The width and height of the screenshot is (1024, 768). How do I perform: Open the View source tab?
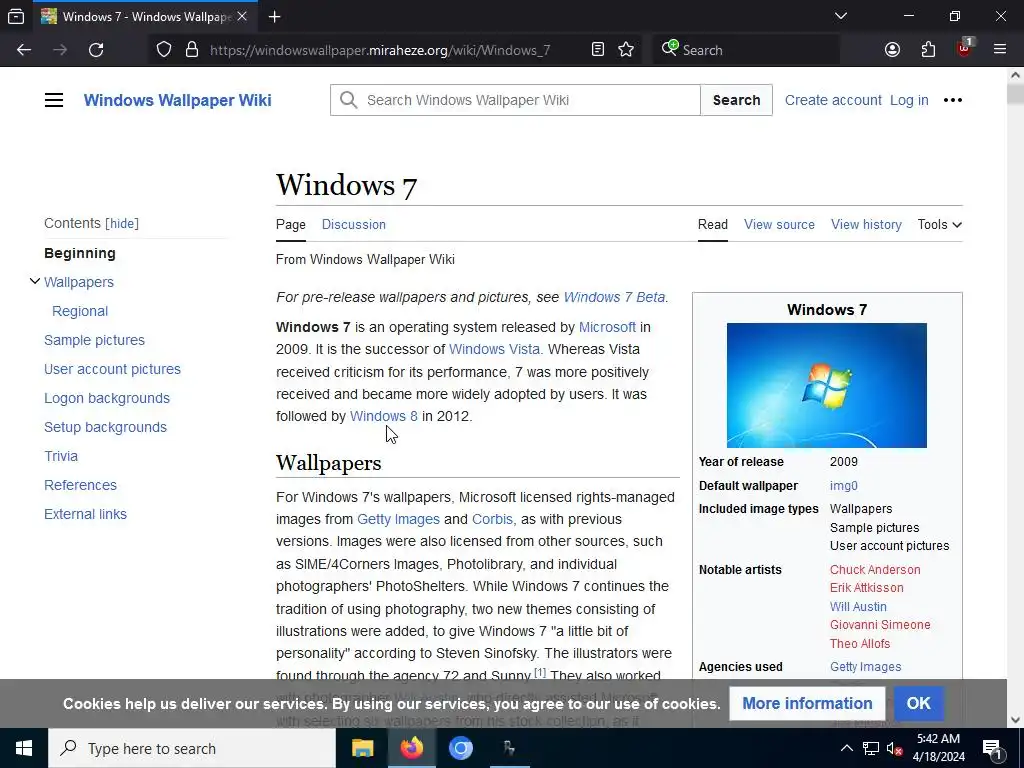(779, 225)
